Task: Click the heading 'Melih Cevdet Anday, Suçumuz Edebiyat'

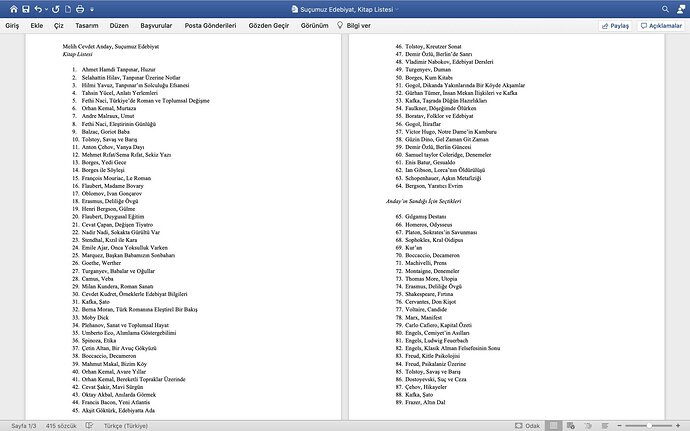Action: pyautogui.click(x=111, y=46)
